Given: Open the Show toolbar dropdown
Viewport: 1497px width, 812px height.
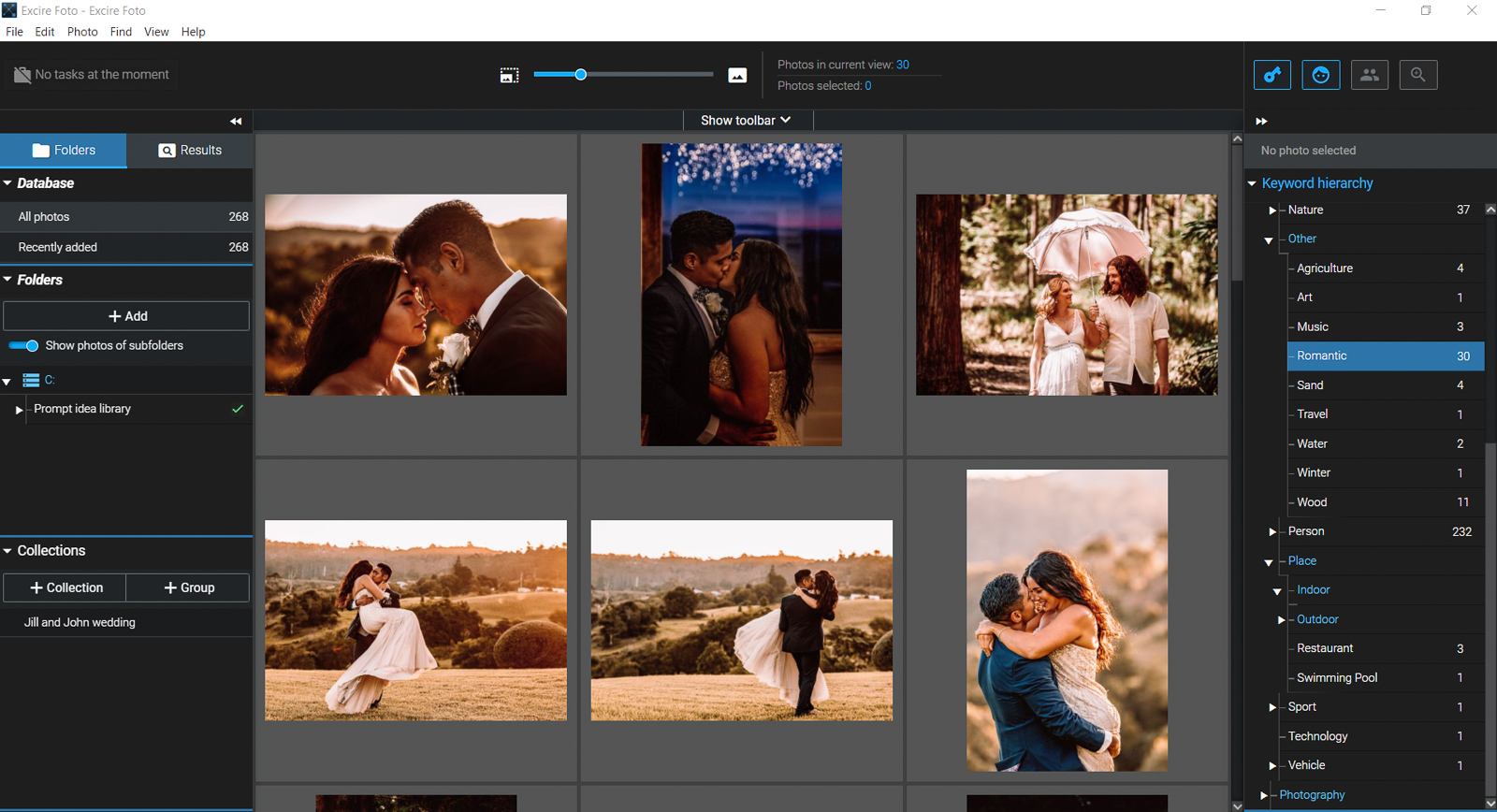Looking at the screenshot, I should pyautogui.click(x=746, y=121).
